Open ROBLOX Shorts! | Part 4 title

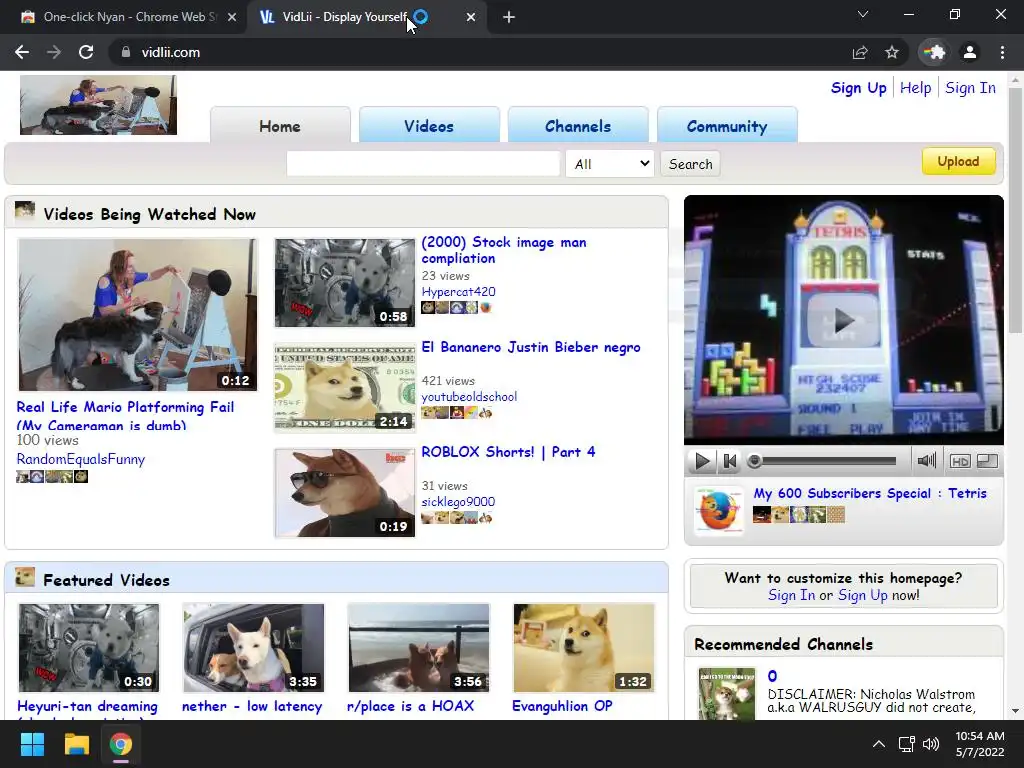(x=508, y=452)
